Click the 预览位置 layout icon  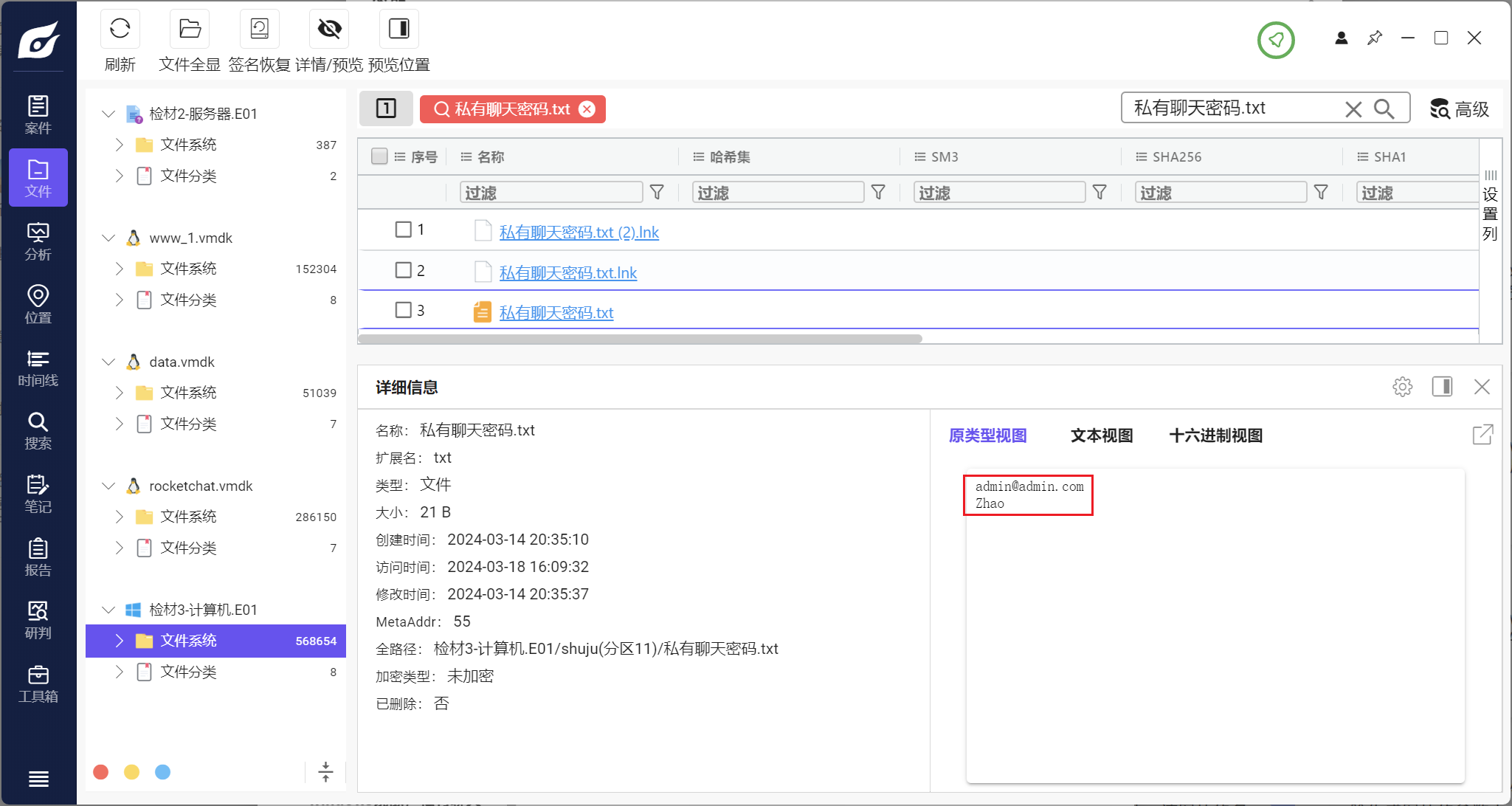pos(399,29)
